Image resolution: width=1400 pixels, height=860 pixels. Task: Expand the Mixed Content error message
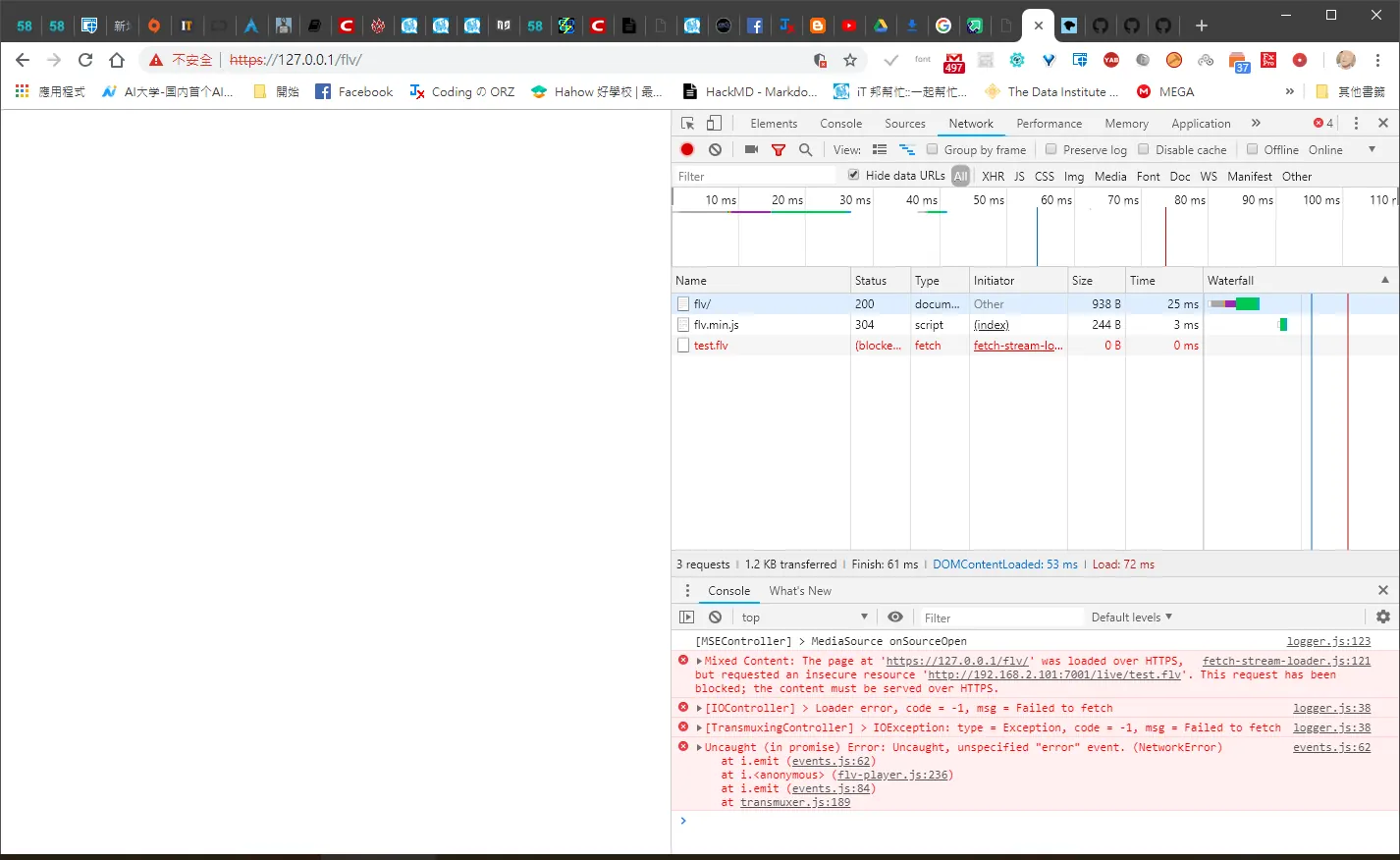pyautogui.click(x=699, y=662)
